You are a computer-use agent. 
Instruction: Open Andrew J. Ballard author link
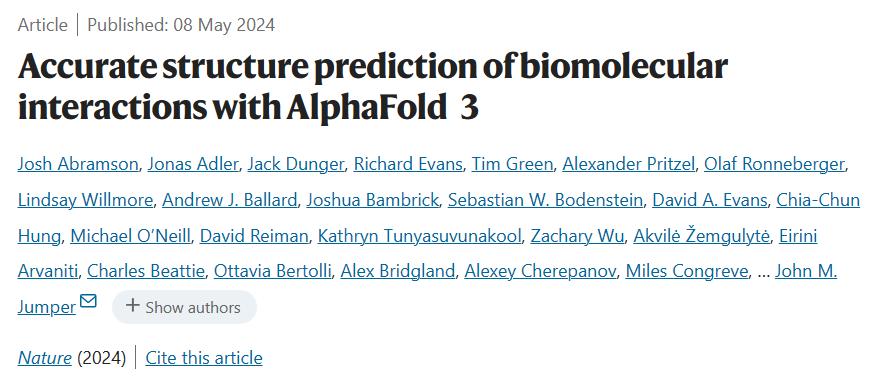230,200
